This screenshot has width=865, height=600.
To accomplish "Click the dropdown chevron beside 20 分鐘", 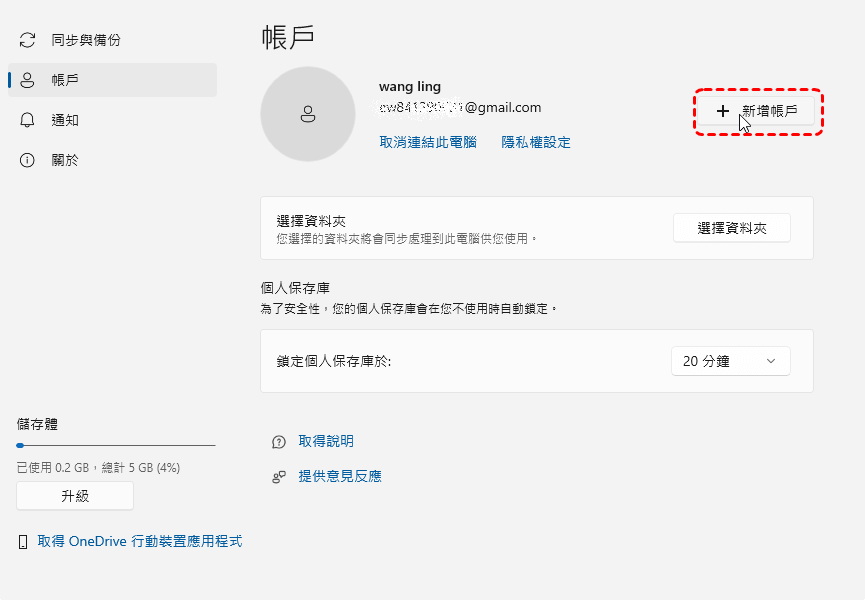I will (770, 361).
